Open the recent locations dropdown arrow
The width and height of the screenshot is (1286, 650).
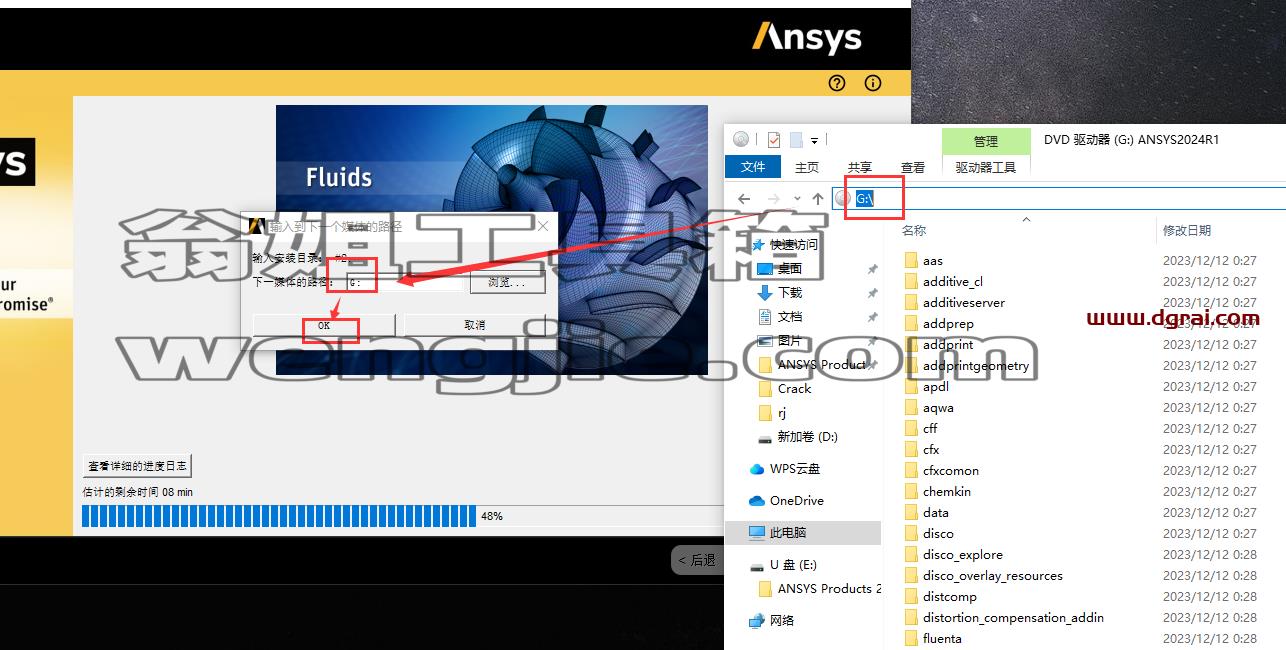pos(797,199)
